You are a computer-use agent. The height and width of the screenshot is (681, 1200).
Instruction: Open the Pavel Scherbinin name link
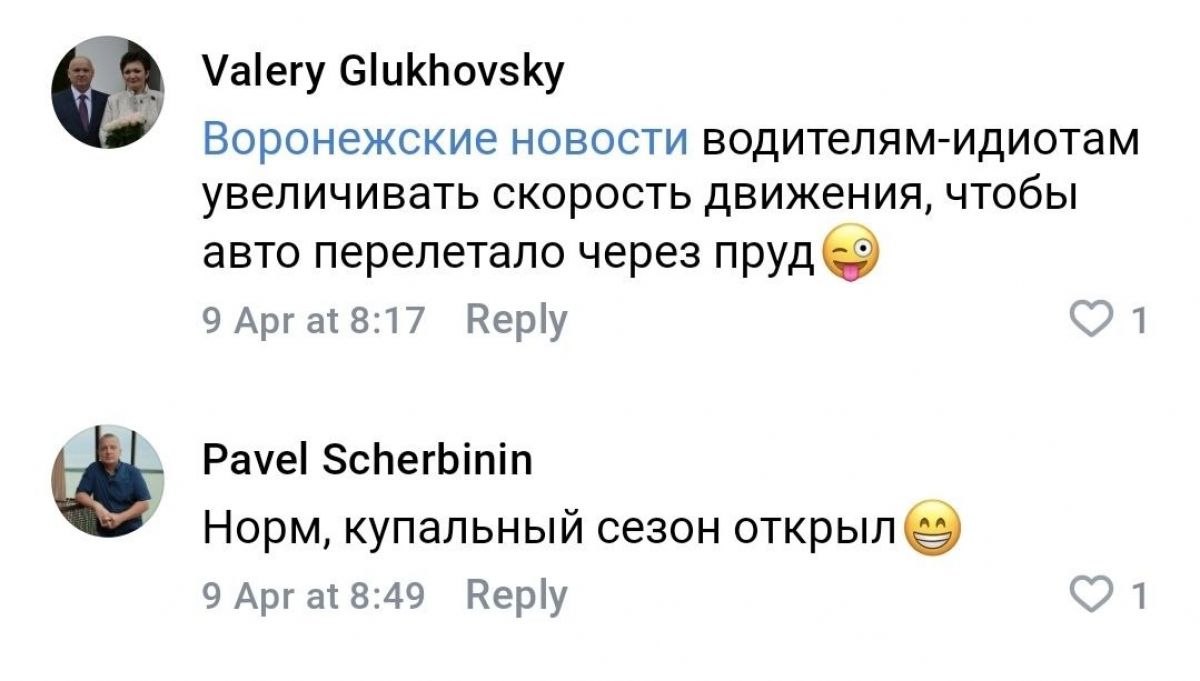coord(367,461)
